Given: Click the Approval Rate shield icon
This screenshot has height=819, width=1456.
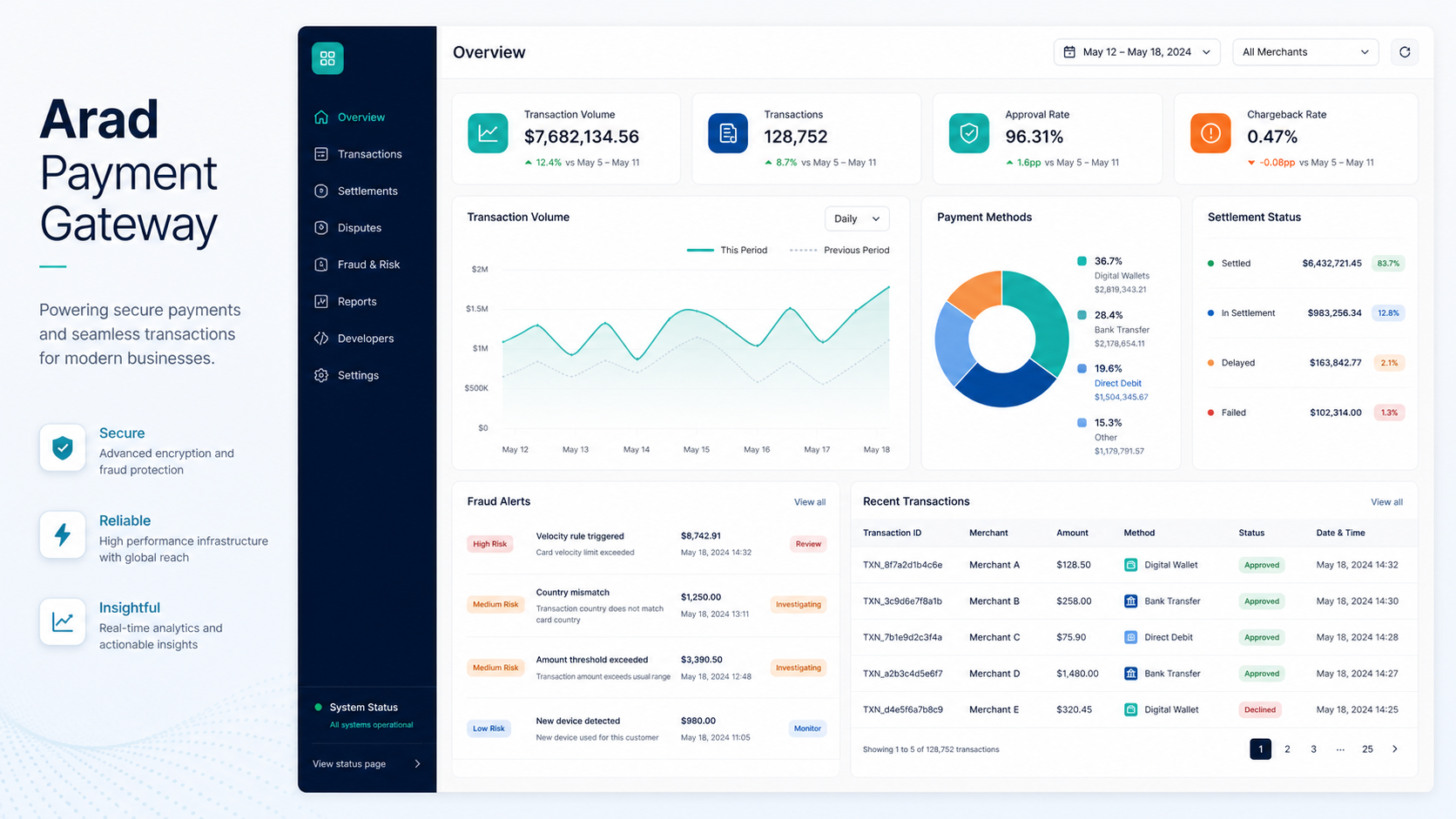Looking at the screenshot, I should coord(968,133).
